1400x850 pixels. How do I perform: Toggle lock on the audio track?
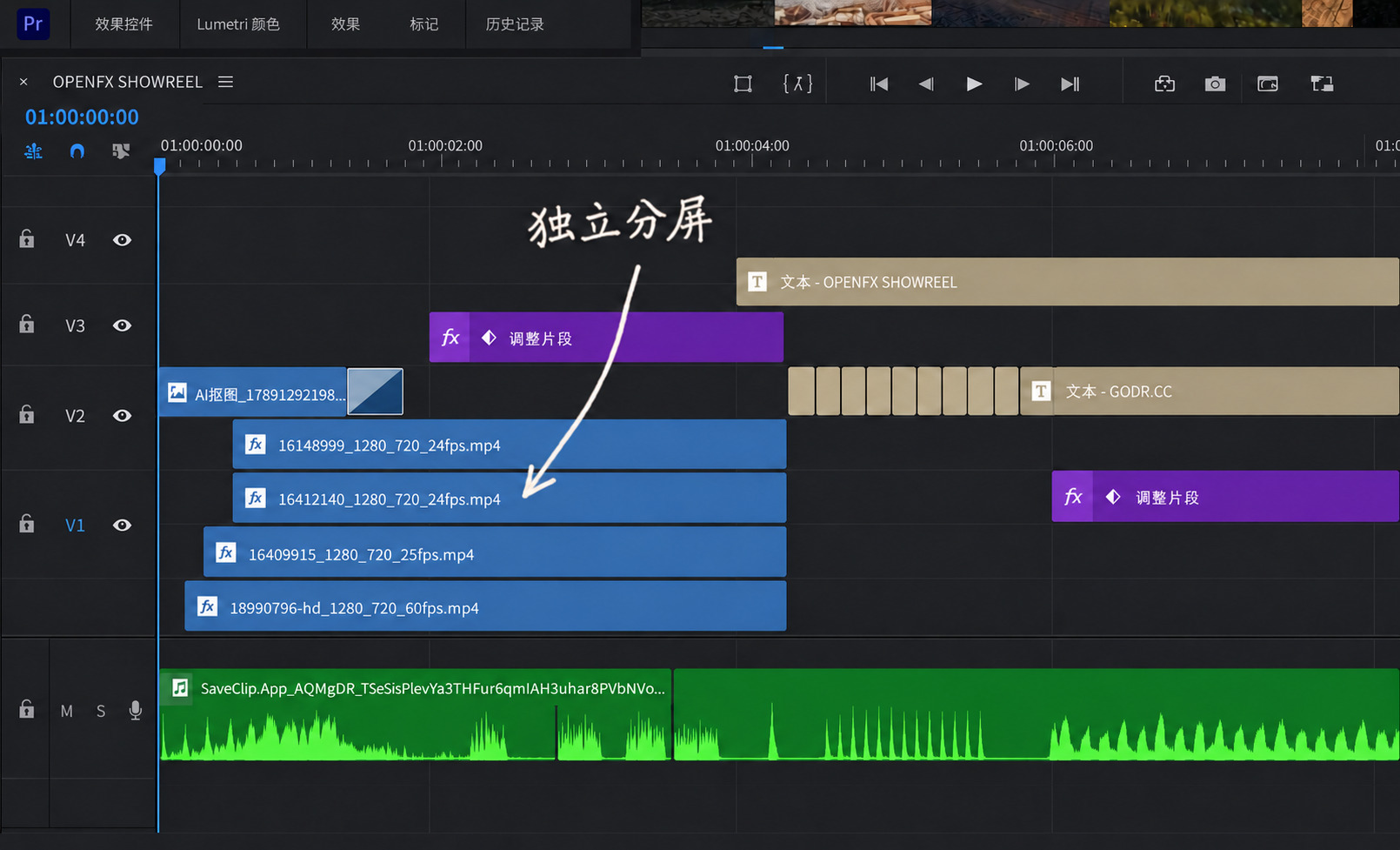[x=27, y=709]
